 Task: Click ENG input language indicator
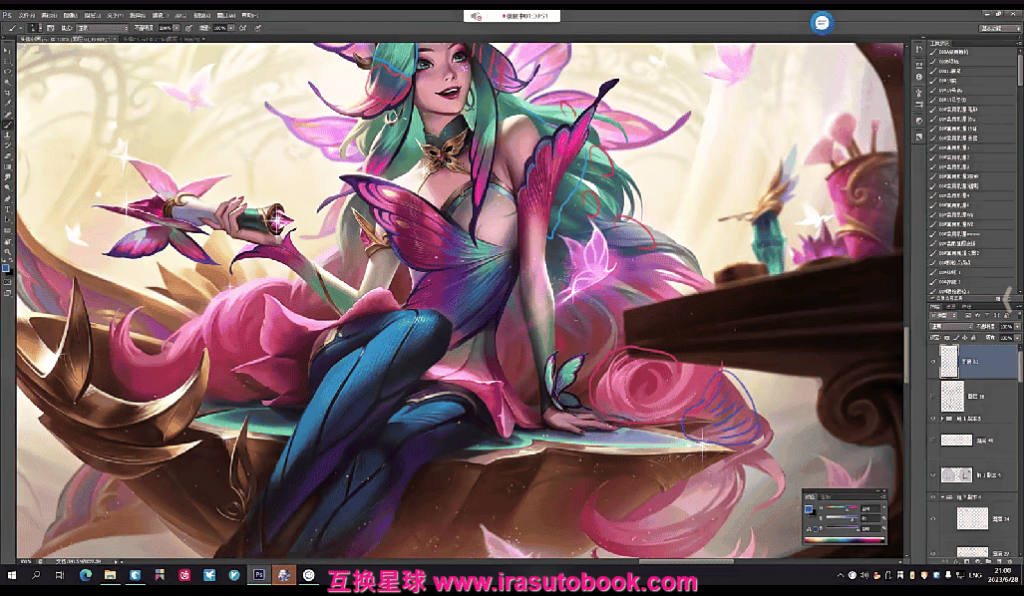(975, 575)
